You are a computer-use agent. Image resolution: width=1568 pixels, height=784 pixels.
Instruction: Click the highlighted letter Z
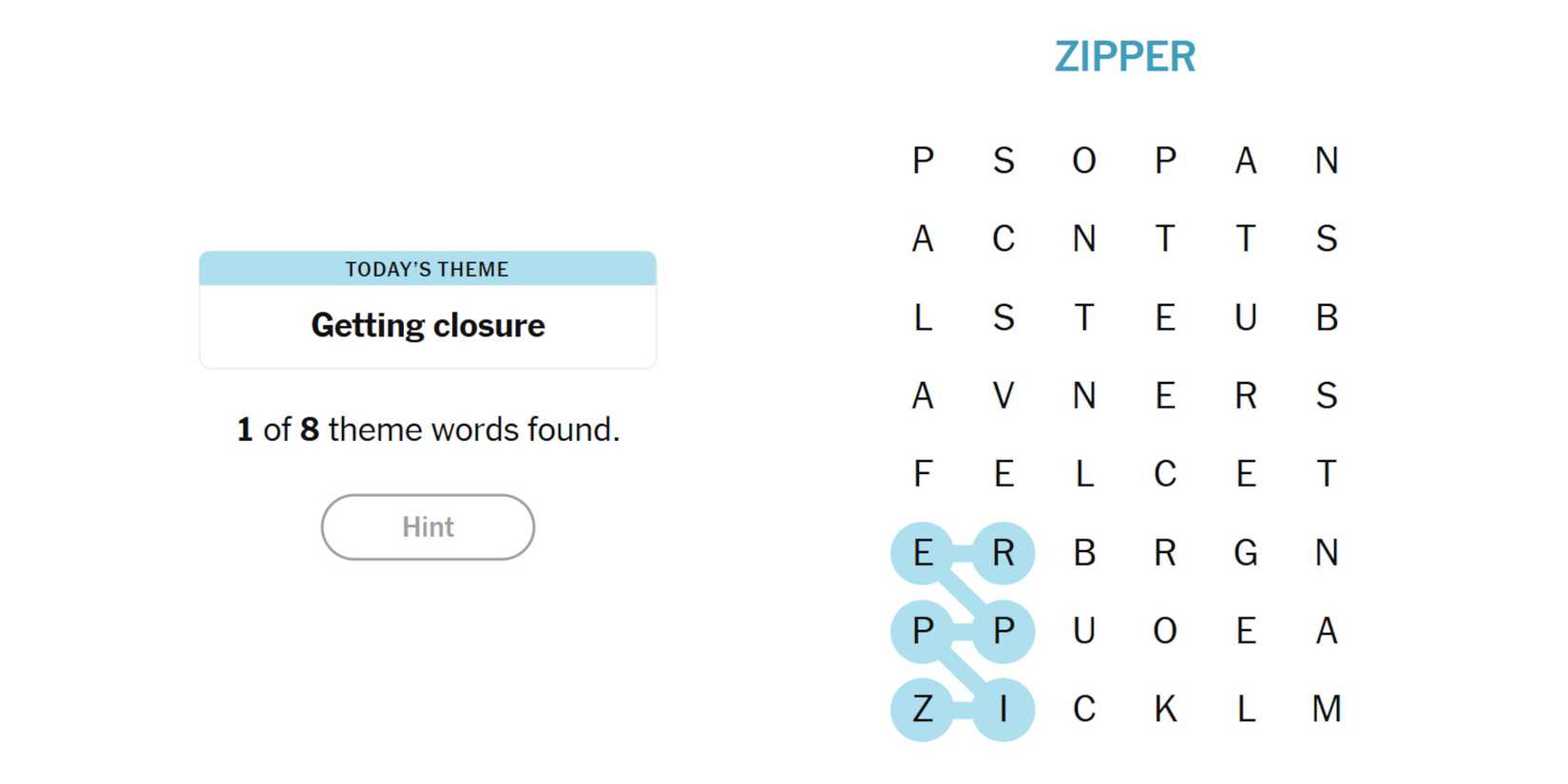922,709
